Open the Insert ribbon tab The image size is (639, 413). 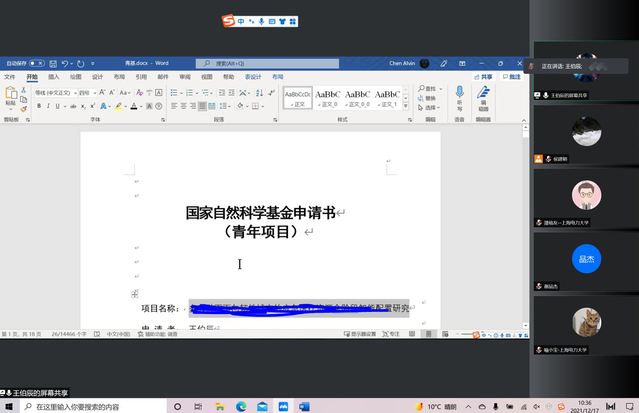(54, 76)
